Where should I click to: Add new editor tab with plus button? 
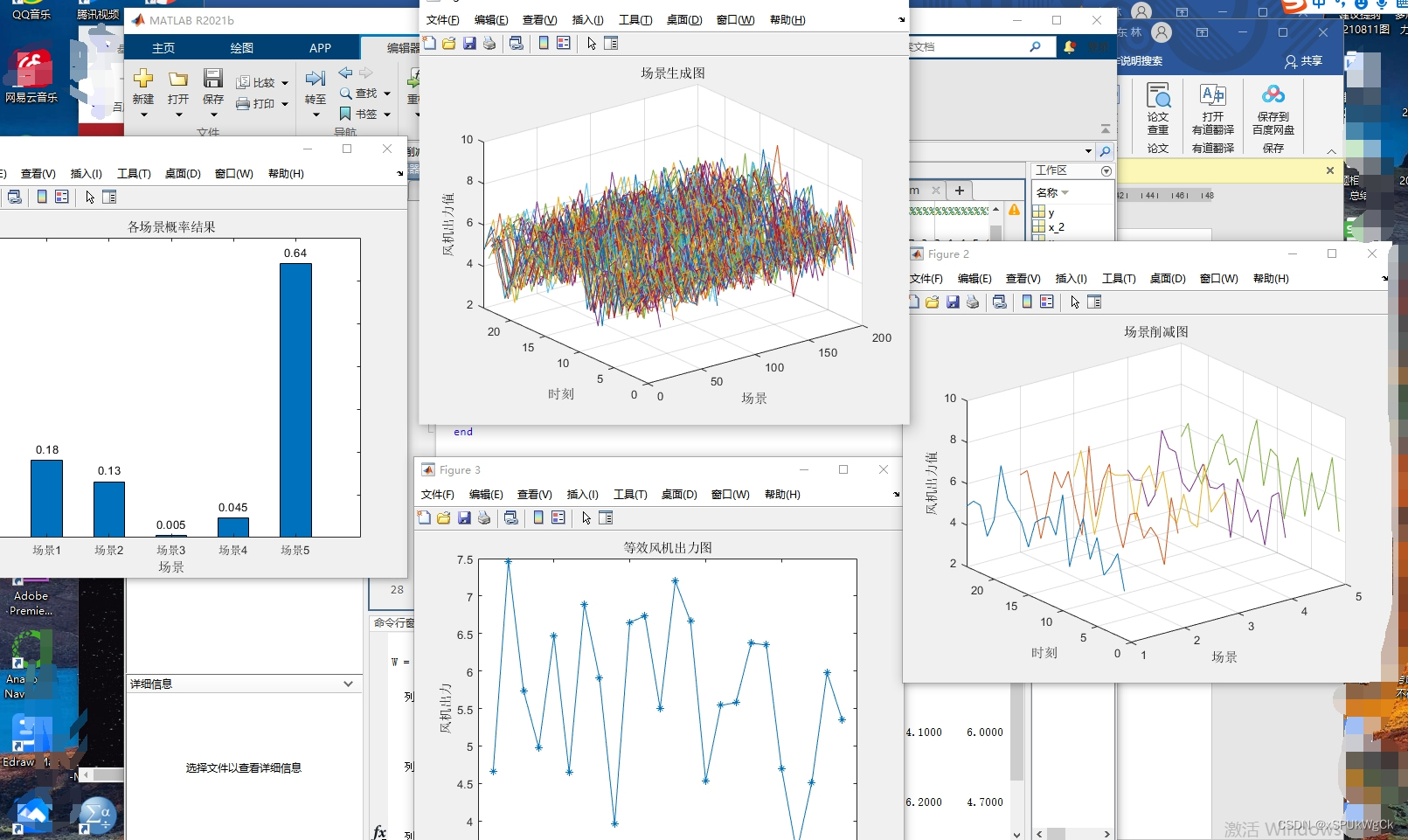point(960,190)
